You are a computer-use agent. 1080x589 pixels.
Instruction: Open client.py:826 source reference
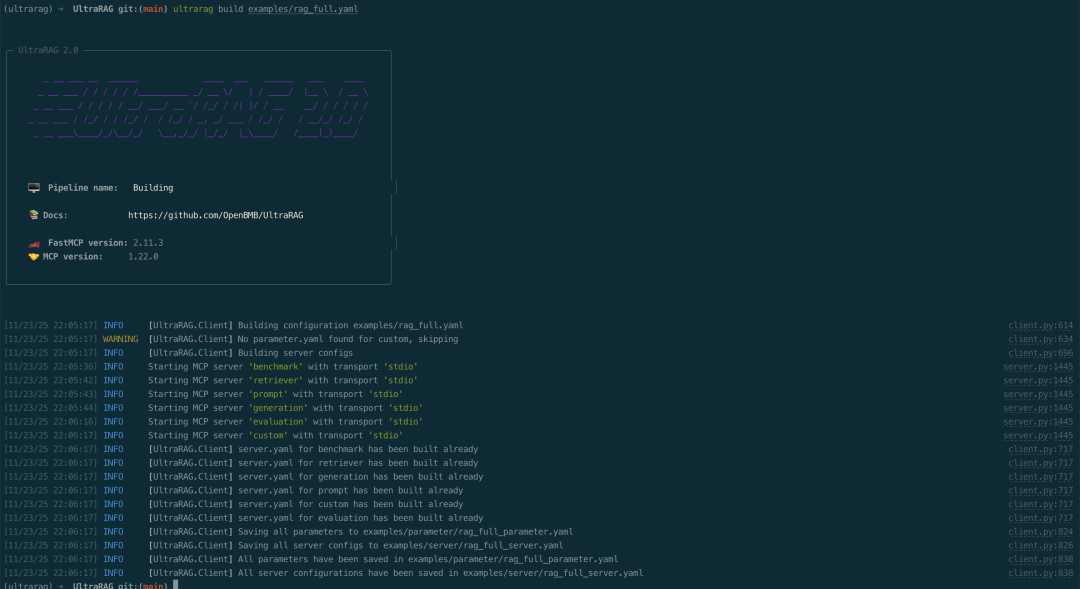tap(1040, 546)
